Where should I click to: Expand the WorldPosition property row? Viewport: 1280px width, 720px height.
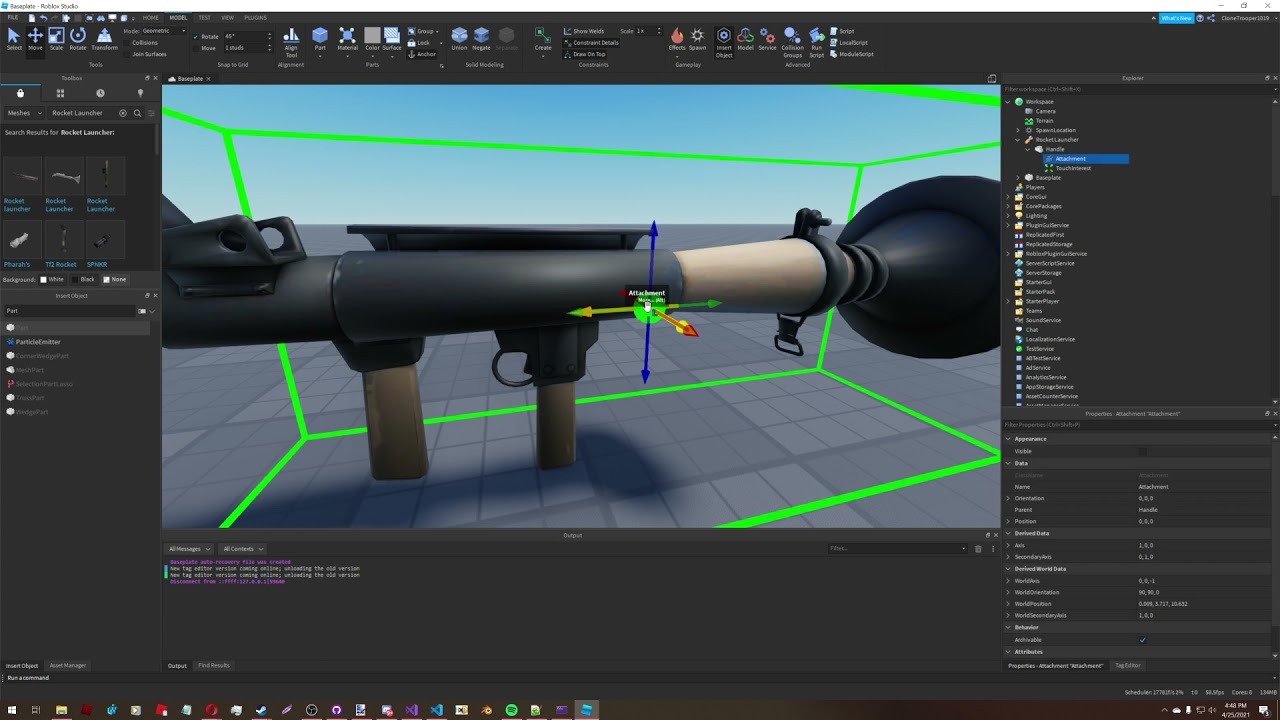point(1008,604)
